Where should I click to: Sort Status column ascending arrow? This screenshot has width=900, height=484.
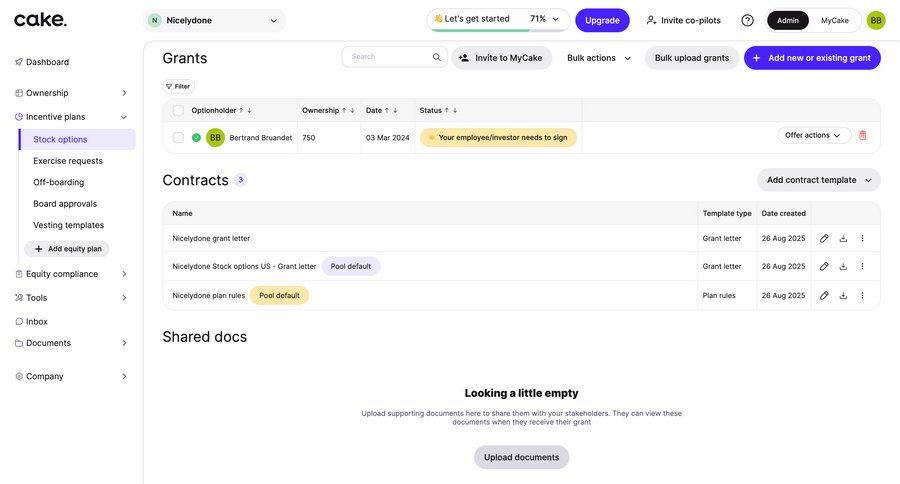click(447, 110)
